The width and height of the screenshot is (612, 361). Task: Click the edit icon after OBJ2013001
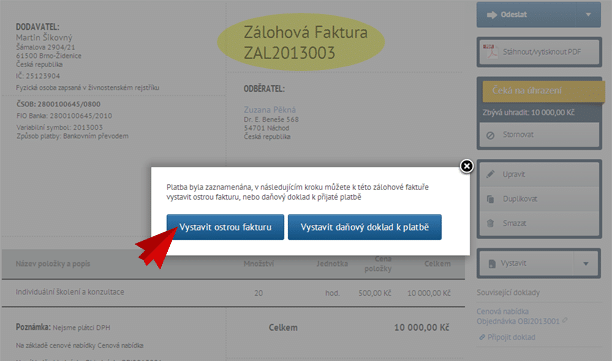click(565, 320)
